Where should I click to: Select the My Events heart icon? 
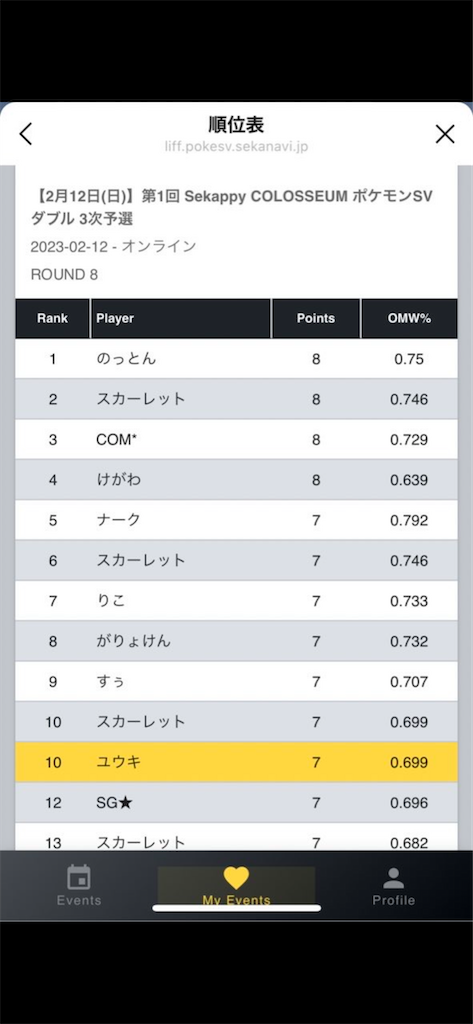(236, 878)
